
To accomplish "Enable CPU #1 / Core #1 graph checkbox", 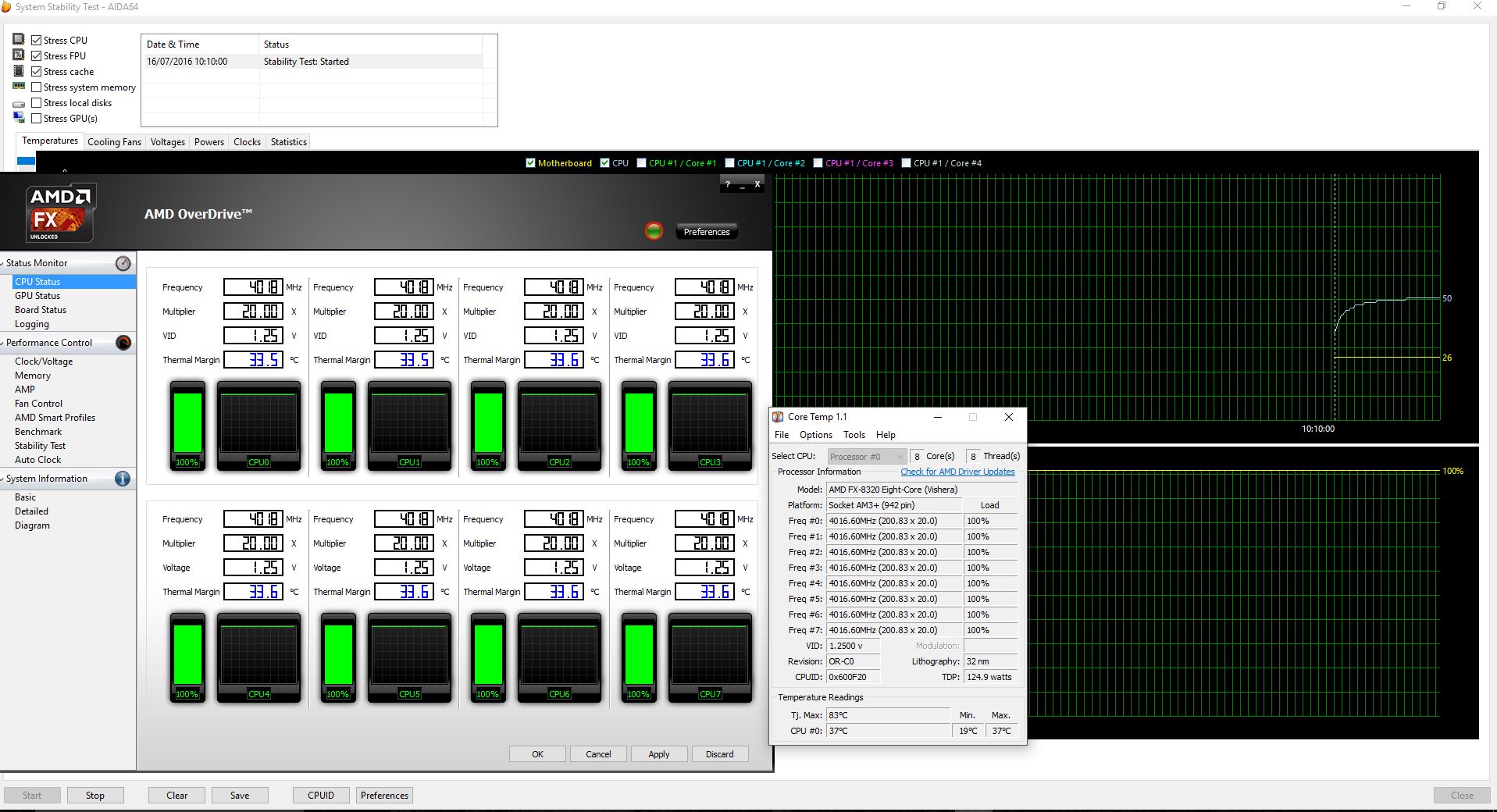I will tap(641, 163).
